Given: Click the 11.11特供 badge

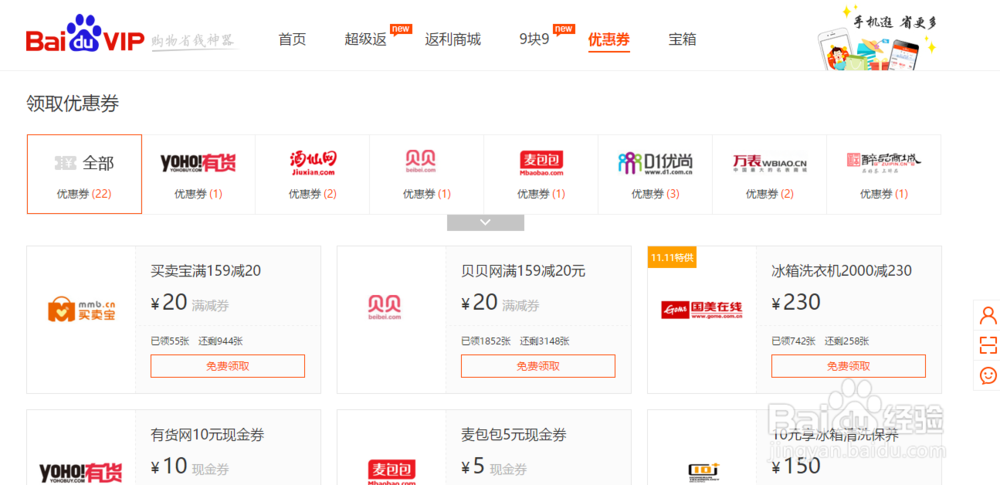Looking at the screenshot, I should pyautogui.click(x=673, y=258).
